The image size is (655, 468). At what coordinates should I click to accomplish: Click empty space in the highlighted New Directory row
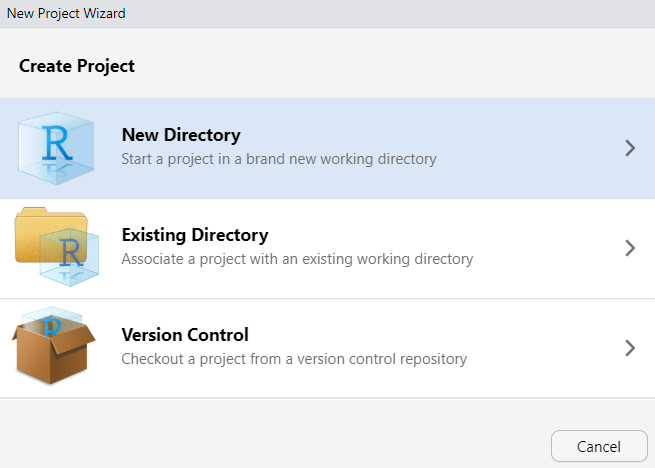[530, 148]
